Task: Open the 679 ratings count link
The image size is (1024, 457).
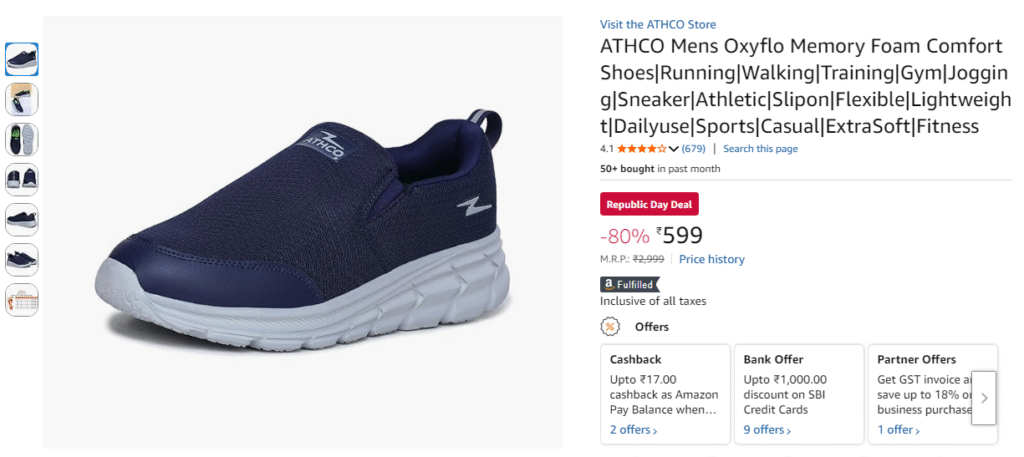Action: (694, 149)
